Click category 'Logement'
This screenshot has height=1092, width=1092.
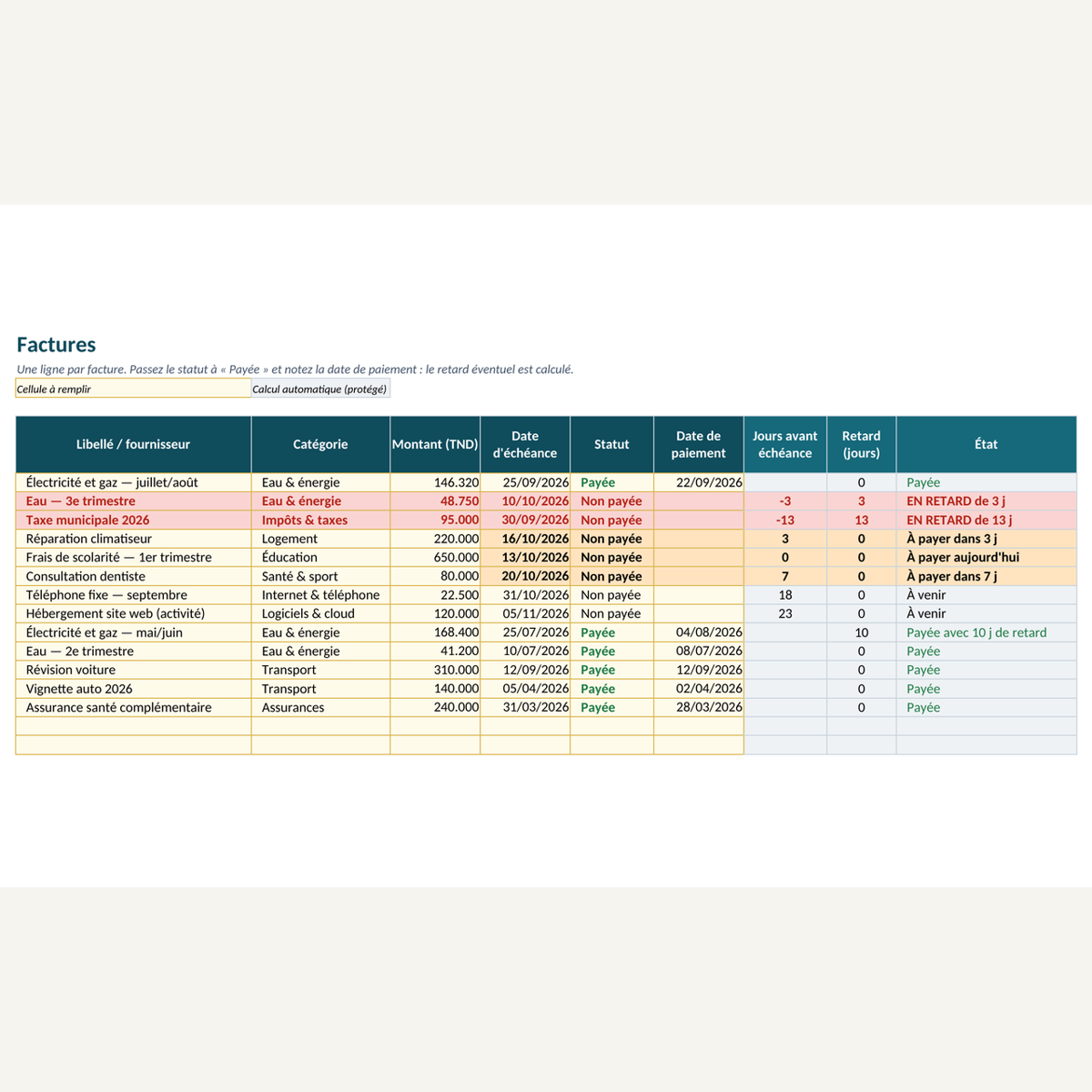coord(320,539)
